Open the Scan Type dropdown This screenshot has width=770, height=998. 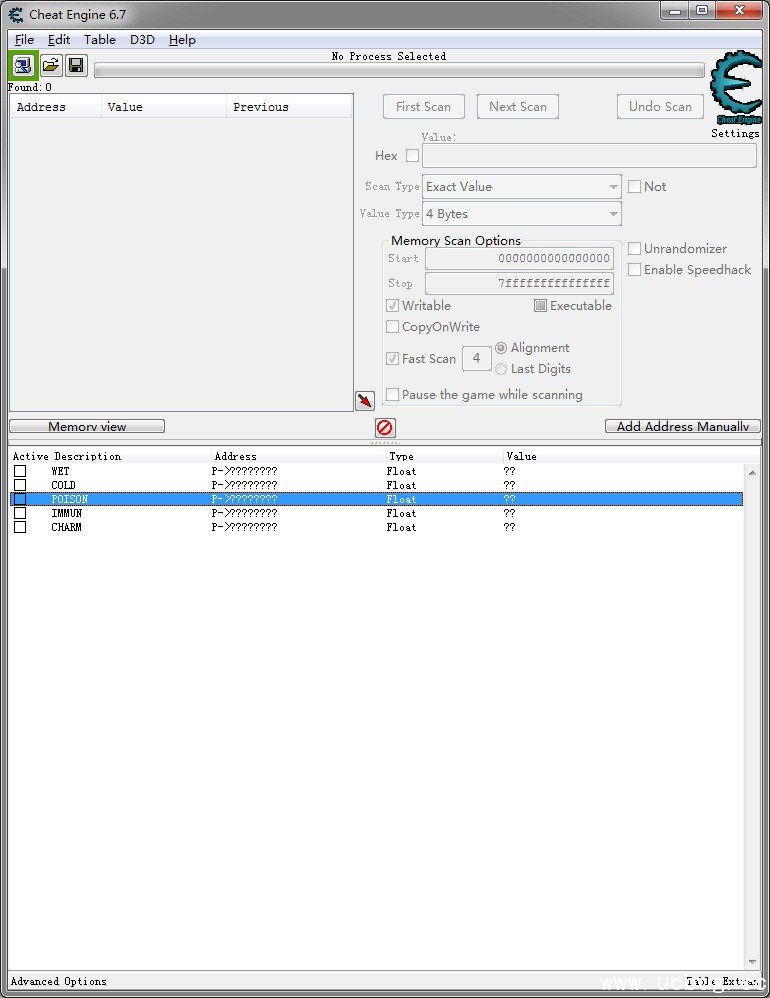pyautogui.click(x=521, y=187)
